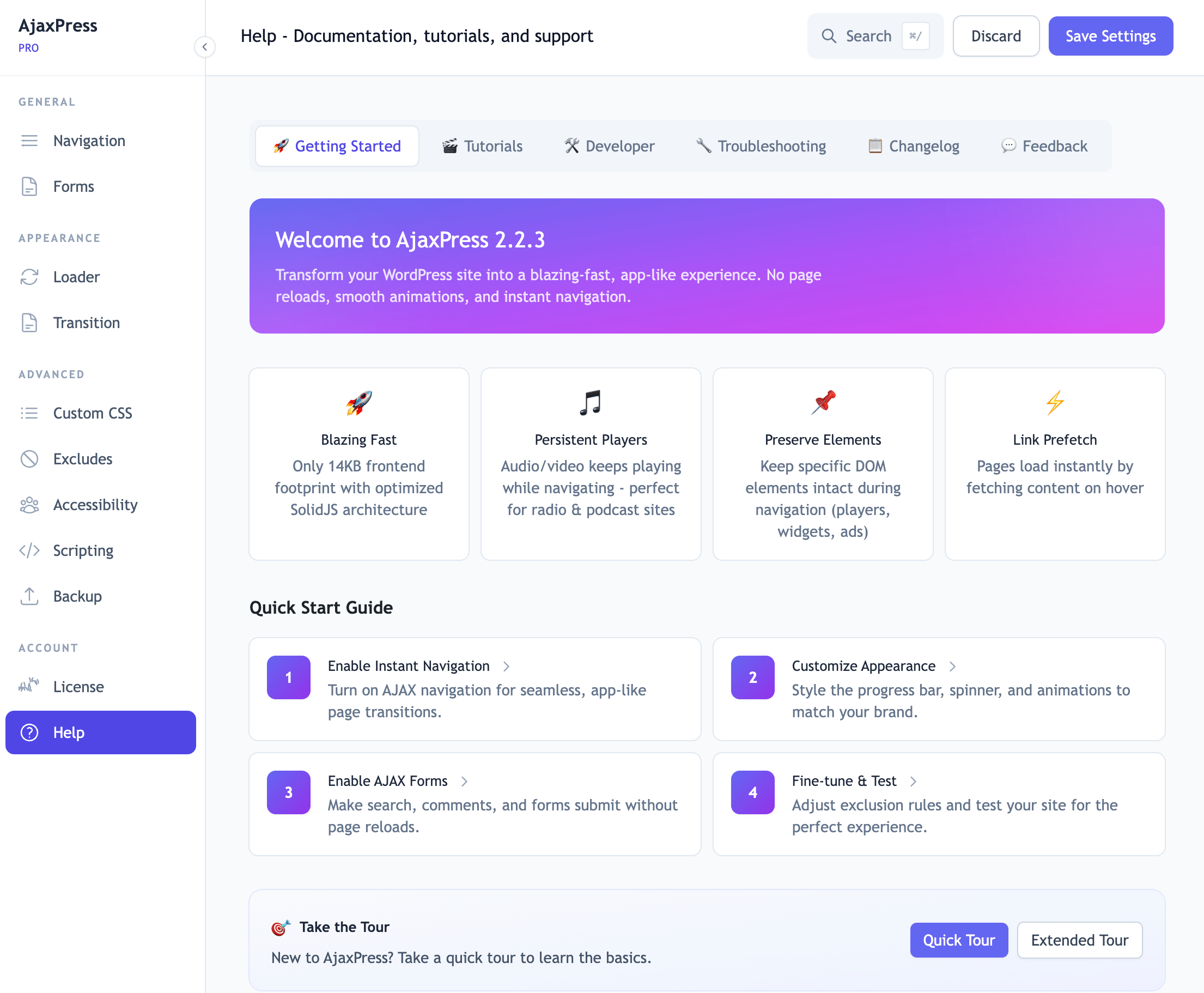Select the Accessibility people icon
Screen dimensions: 1204x993
29,505
